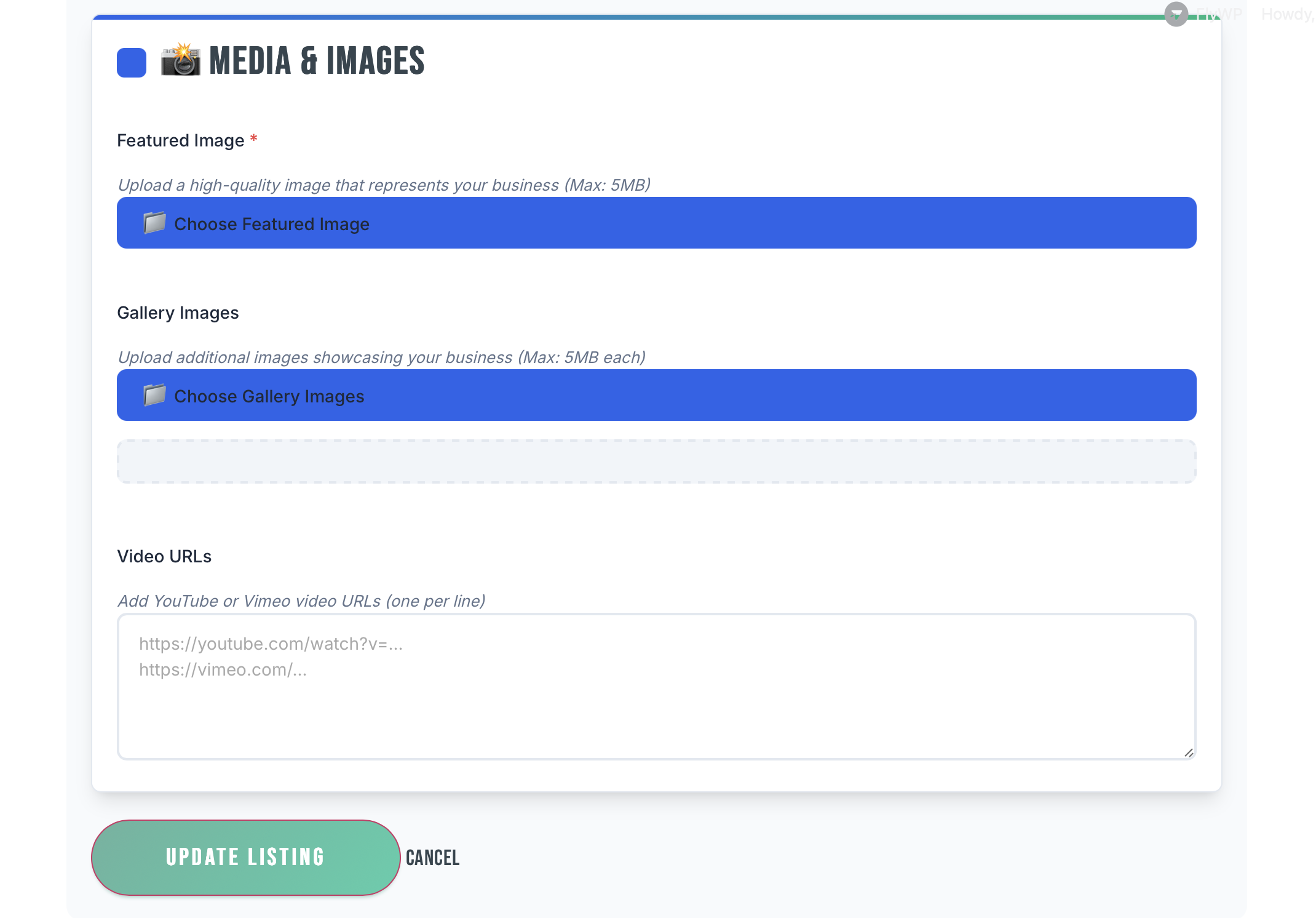The height and width of the screenshot is (918, 1316).
Task: Click the FlyWP logo icon in admin bar
Action: (1176, 14)
